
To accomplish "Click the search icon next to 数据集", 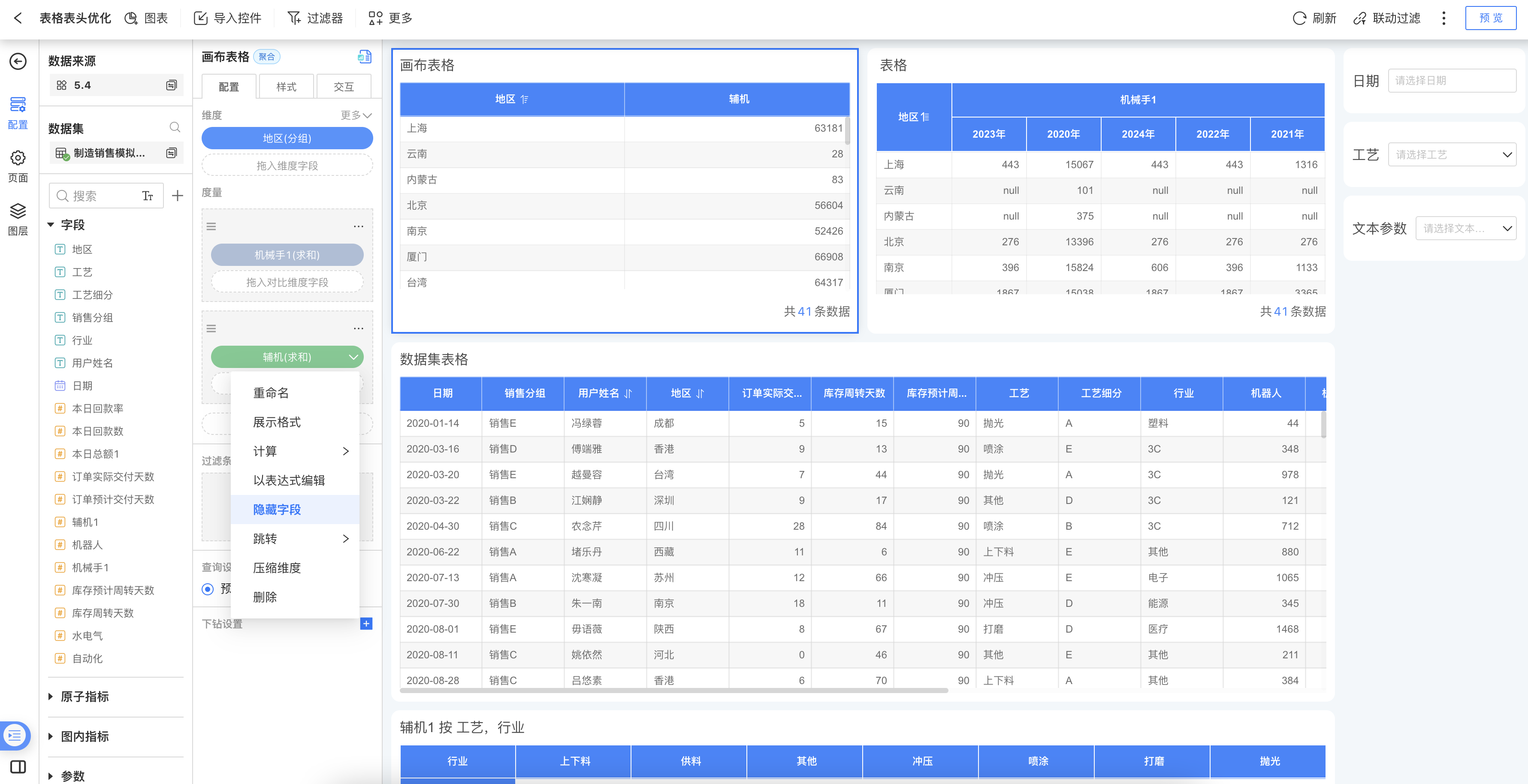I will 175,127.
